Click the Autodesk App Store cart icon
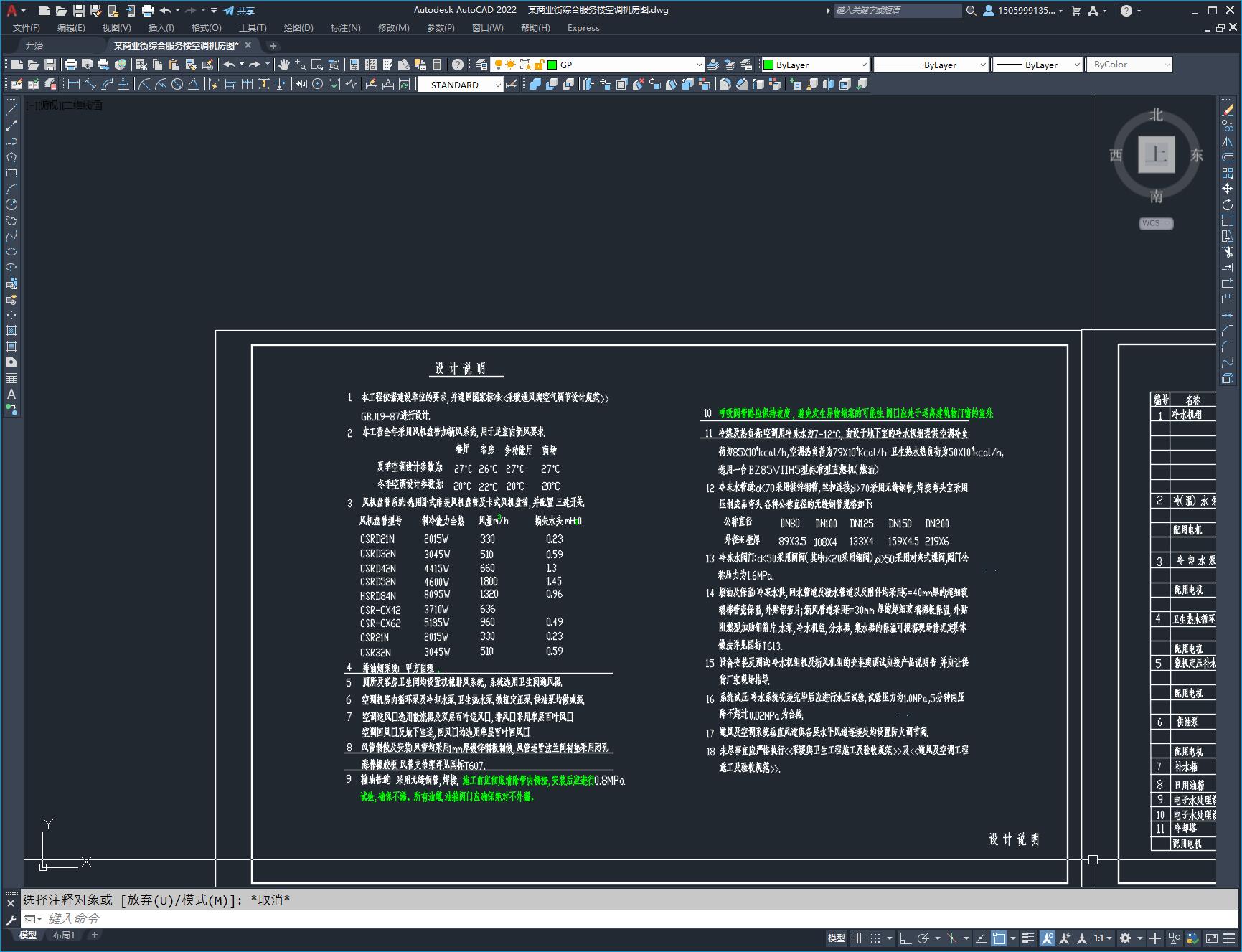The width and height of the screenshot is (1242, 952). tap(1076, 10)
